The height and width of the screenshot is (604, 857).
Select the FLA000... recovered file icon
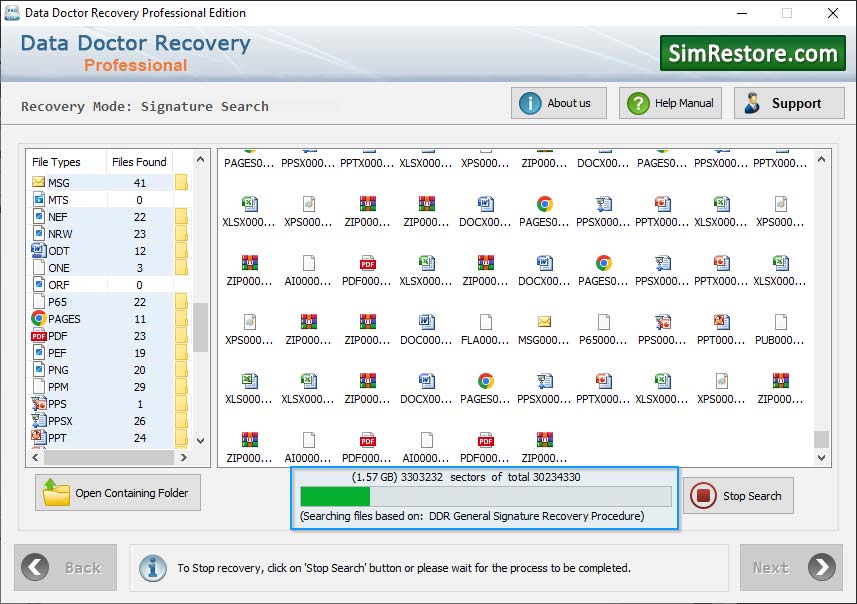point(485,322)
